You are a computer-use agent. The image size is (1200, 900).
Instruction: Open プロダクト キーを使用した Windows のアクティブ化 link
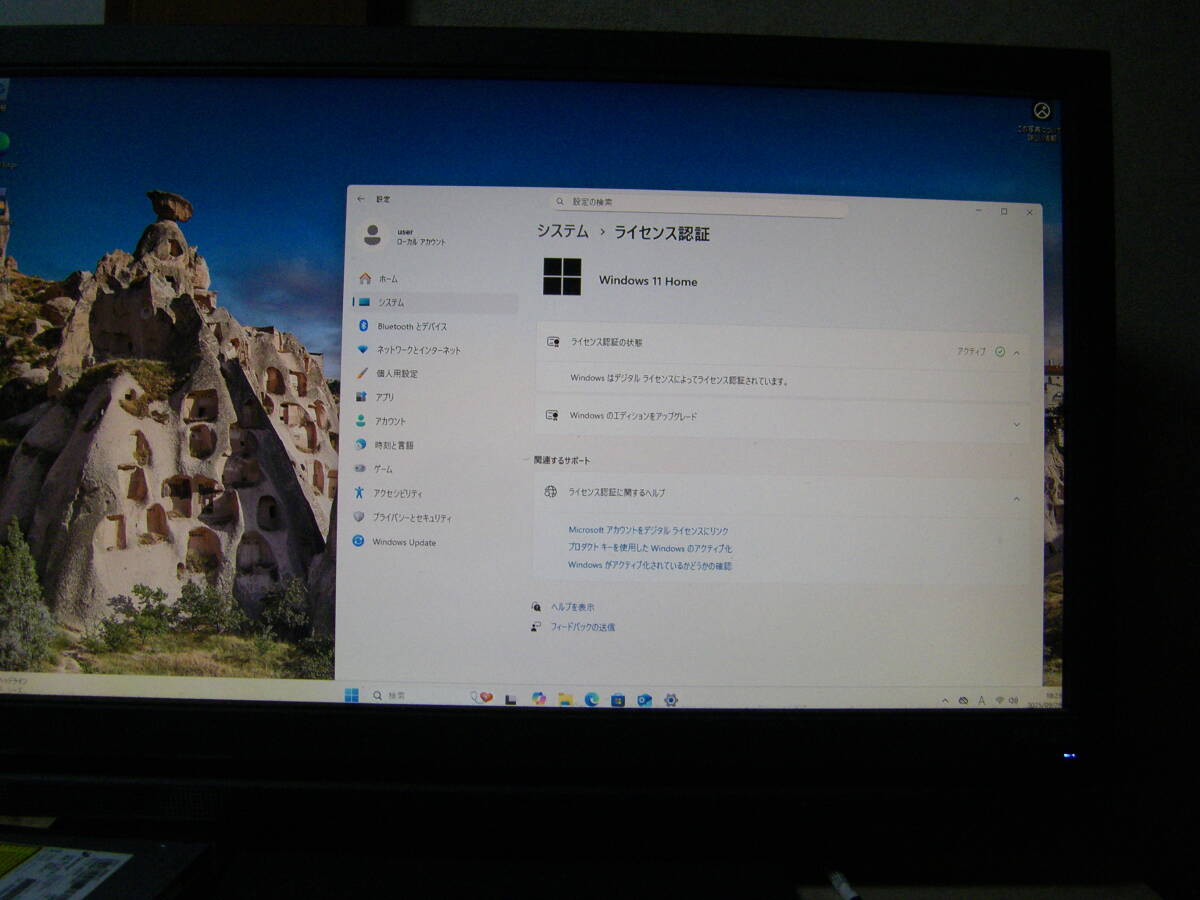tap(650, 548)
